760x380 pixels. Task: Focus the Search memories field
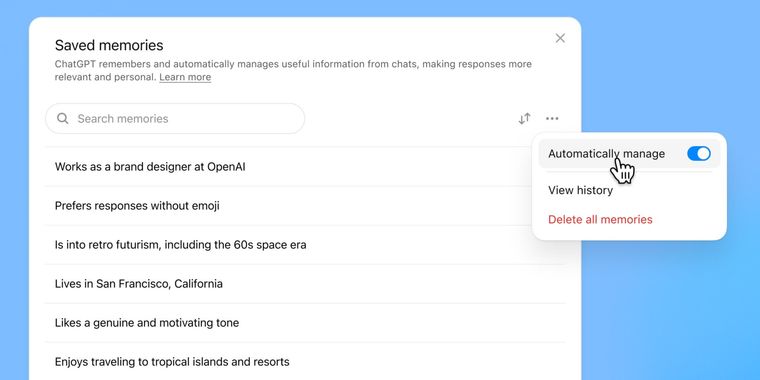pyautogui.click(x=175, y=118)
